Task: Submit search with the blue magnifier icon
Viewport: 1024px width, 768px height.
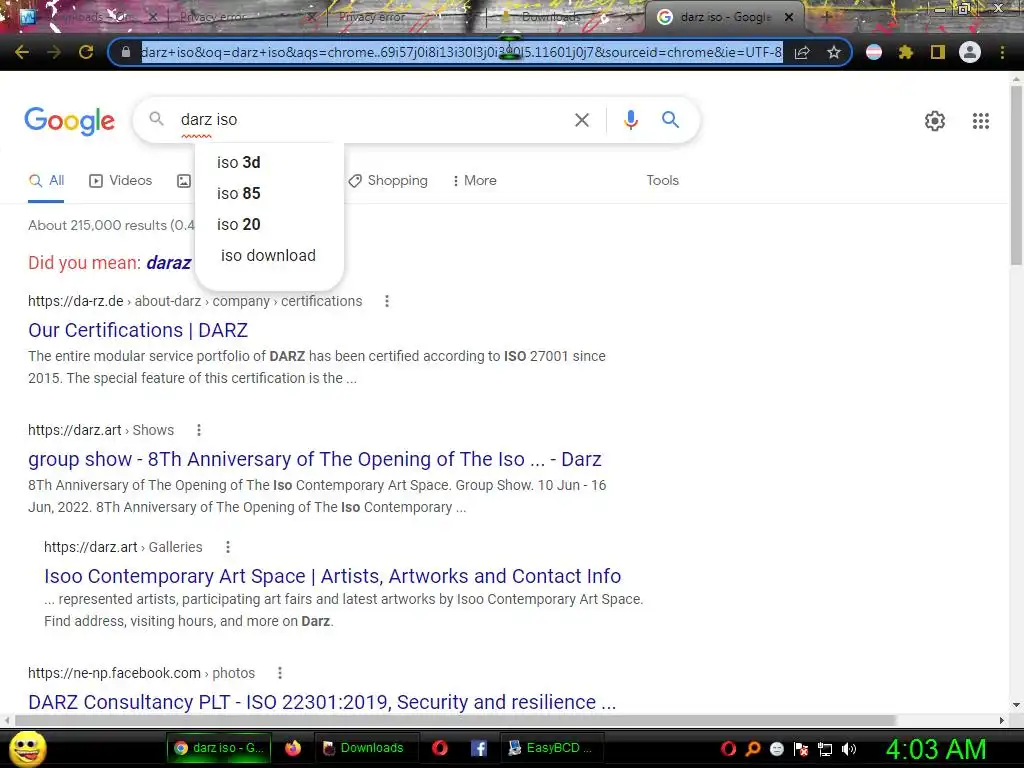Action: point(670,120)
